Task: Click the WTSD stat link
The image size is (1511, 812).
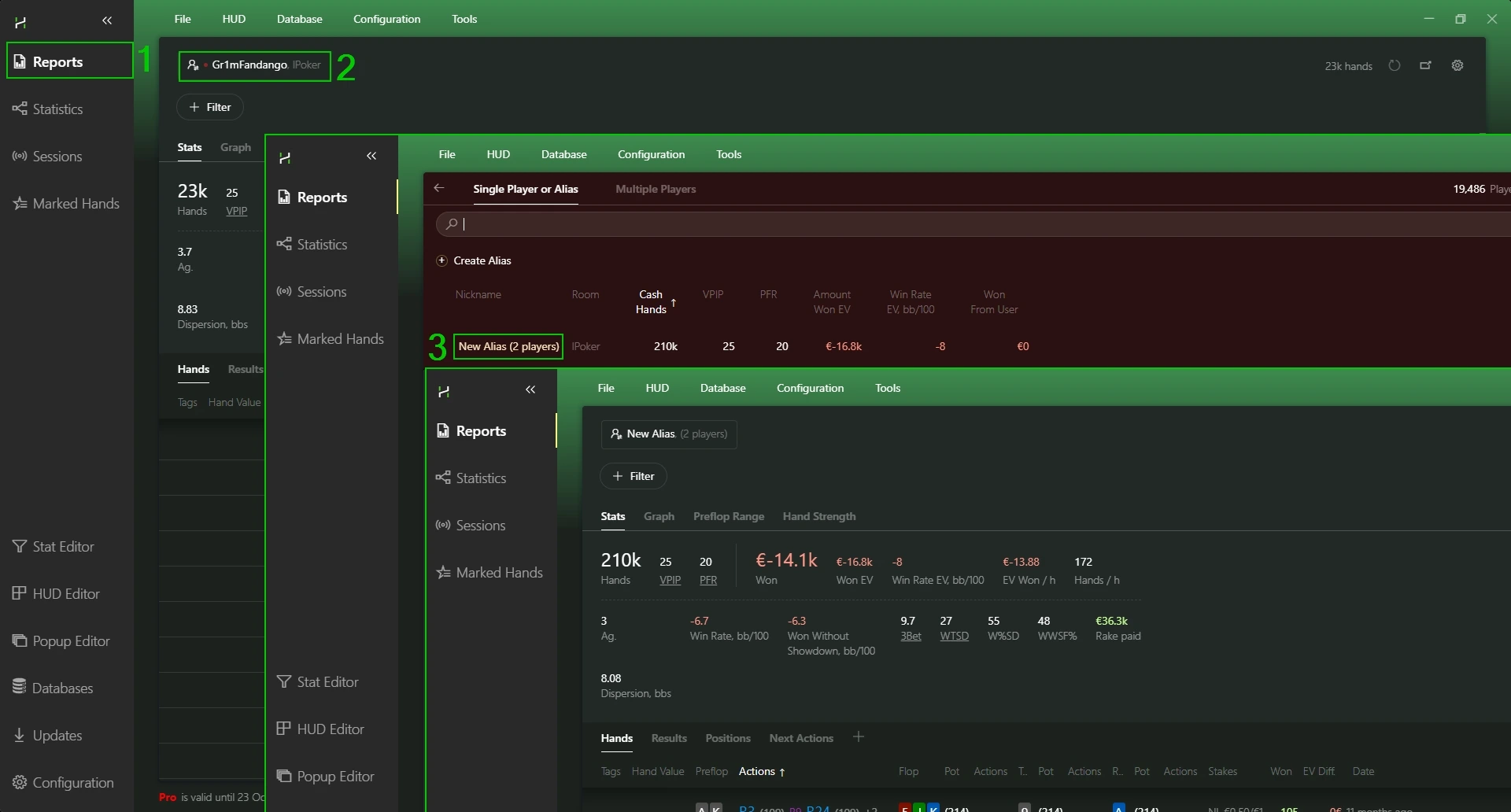Action: 954,637
